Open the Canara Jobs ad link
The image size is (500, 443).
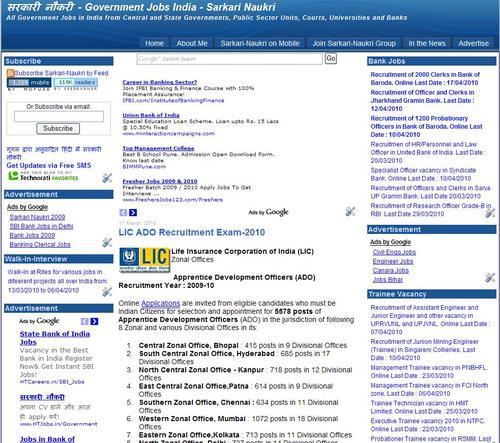pyautogui.click(x=391, y=271)
